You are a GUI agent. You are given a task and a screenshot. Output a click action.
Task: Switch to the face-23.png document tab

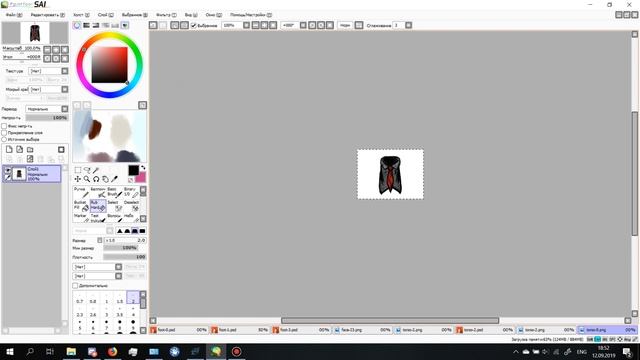click(362, 330)
